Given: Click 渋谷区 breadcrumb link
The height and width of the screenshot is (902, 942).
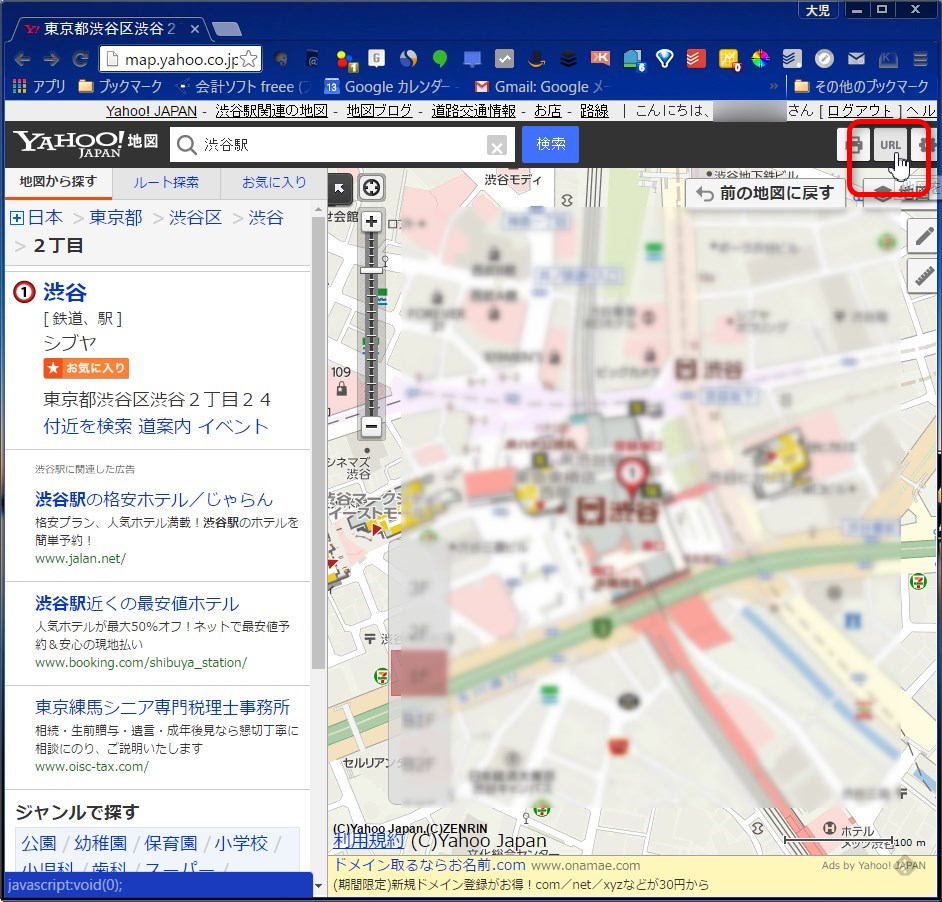Looking at the screenshot, I should point(195,218).
